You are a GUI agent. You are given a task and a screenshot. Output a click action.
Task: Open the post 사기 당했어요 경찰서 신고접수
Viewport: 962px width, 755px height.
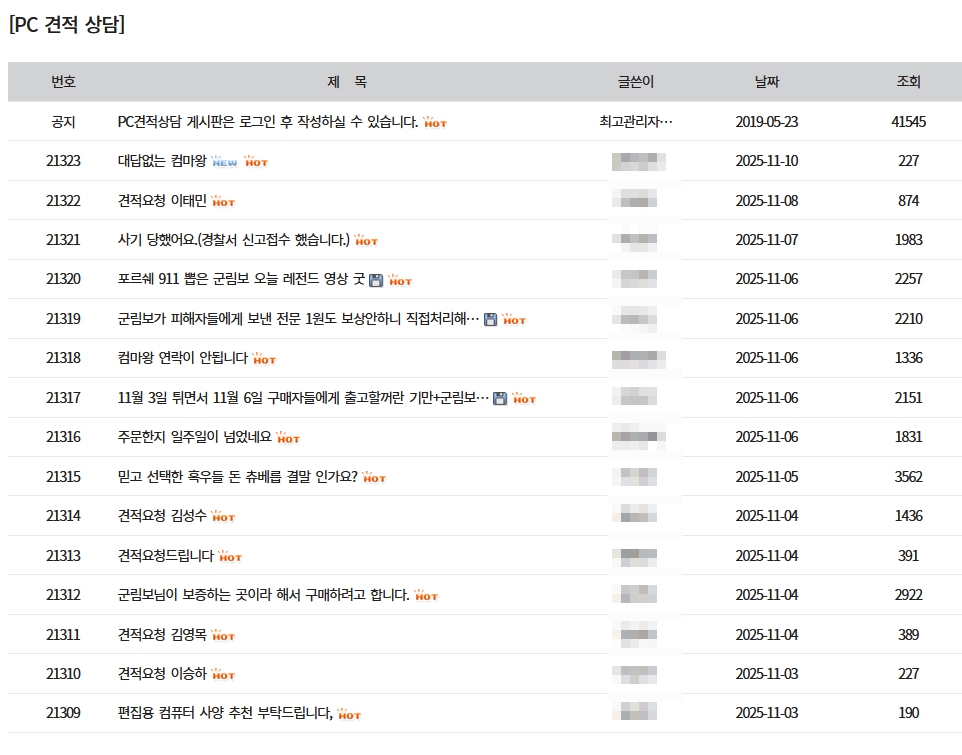click(233, 240)
